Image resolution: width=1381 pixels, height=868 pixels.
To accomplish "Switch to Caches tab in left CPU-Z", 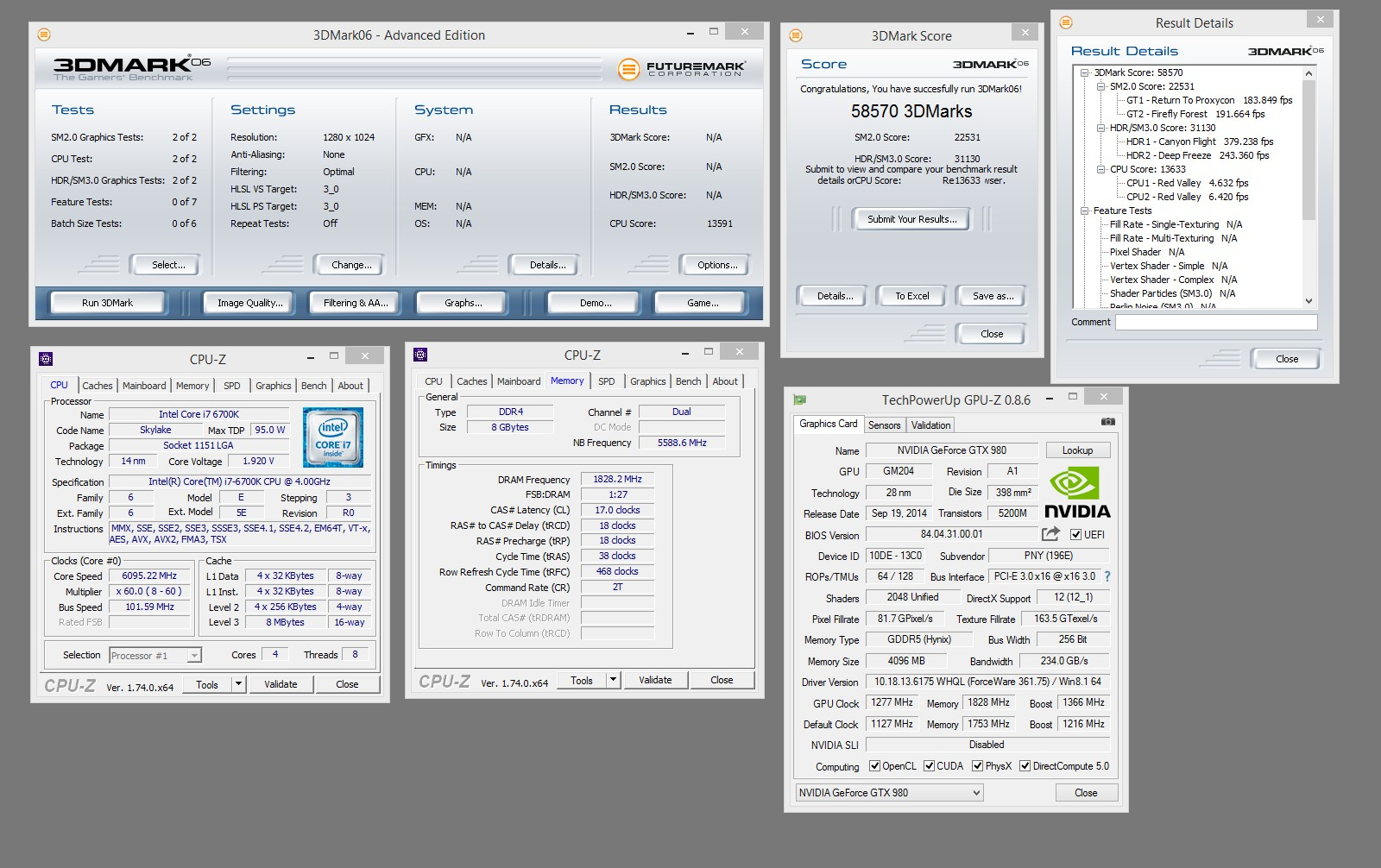I will tap(98, 386).
